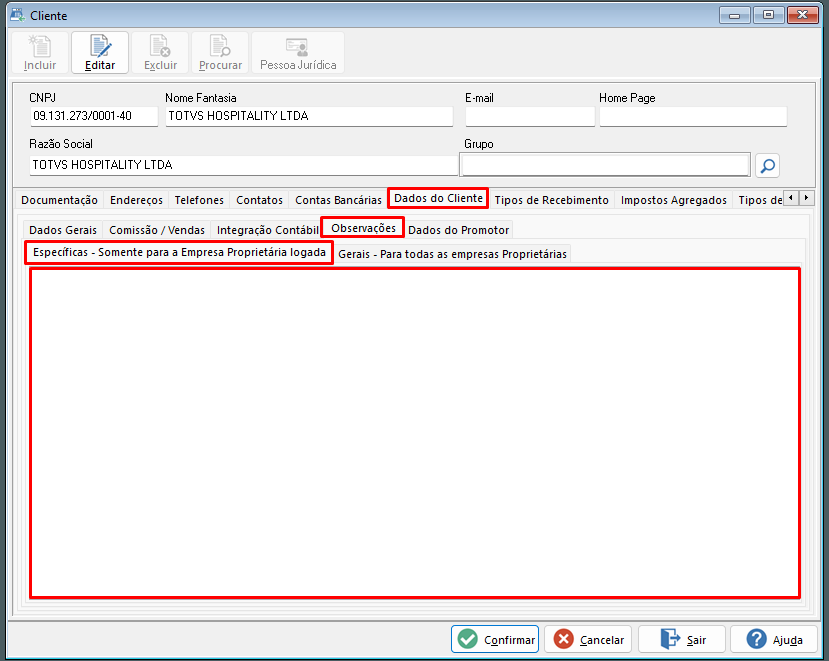Image resolution: width=829 pixels, height=661 pixels.
Task: Click the Incluir toolbar button
Action: 40,52
